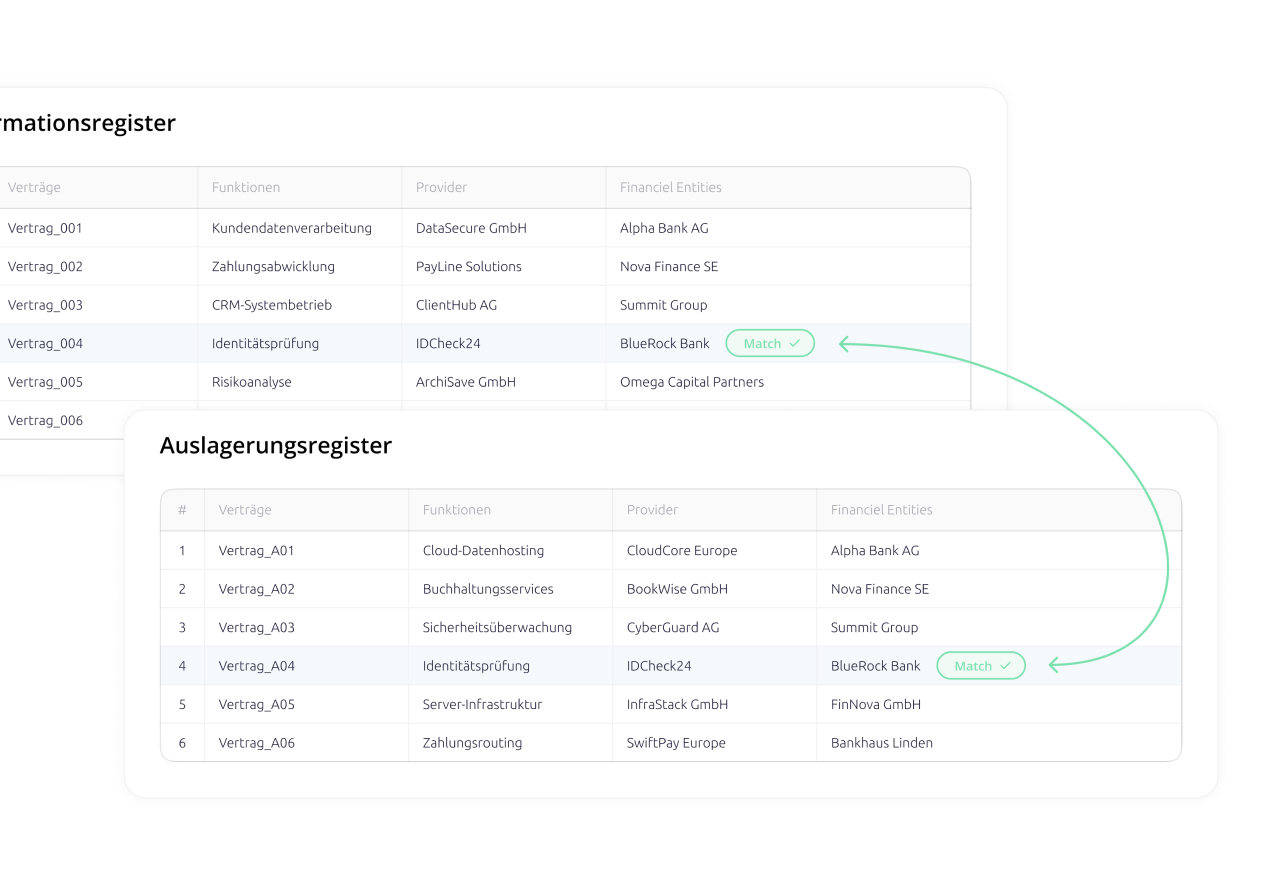
Task: Select IDCheck24 in the Vertrag_004 row
Action: (448, 343)
